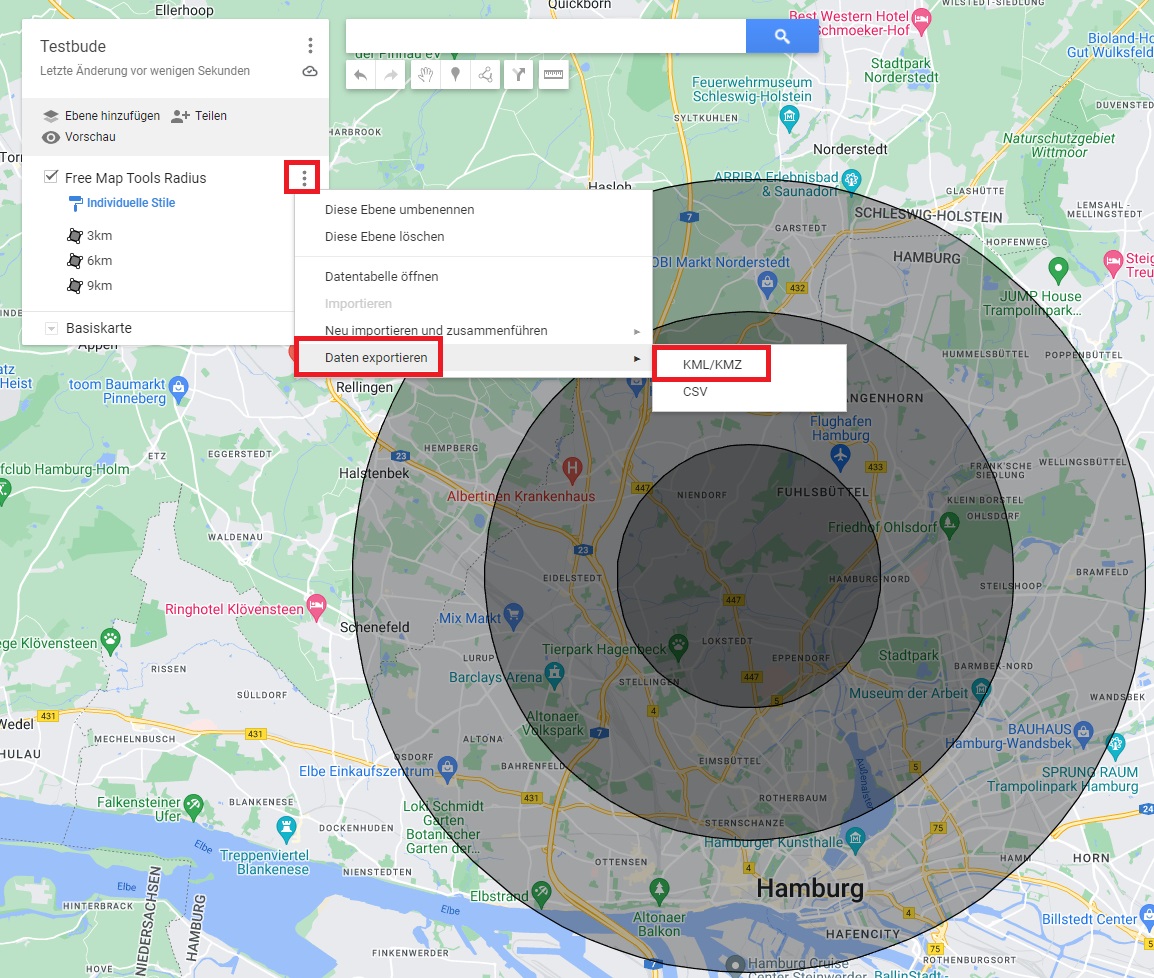Choose the add directions tool
The image size is (1154, 978).
click(519, 74)
